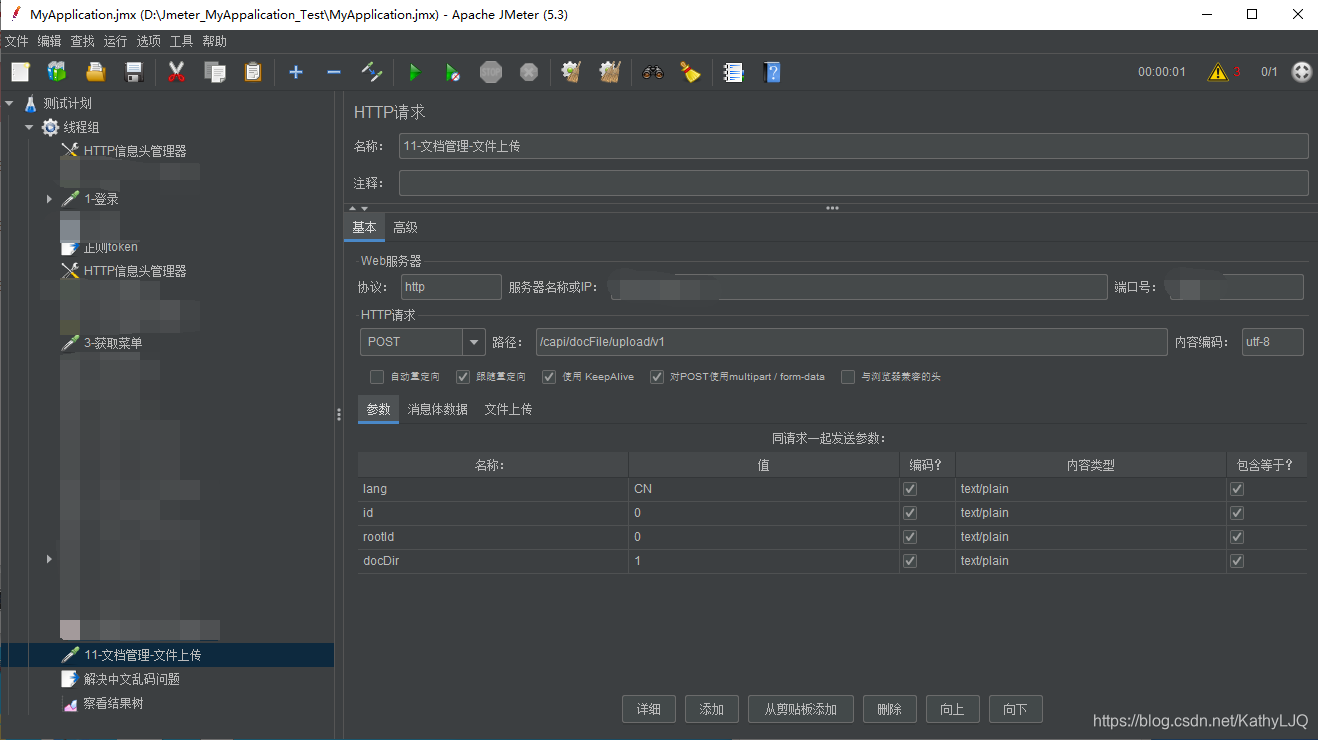The image size is (1318, 740).
Task: Collapse all tree nodes with minus icon
Action: (334, 72)
